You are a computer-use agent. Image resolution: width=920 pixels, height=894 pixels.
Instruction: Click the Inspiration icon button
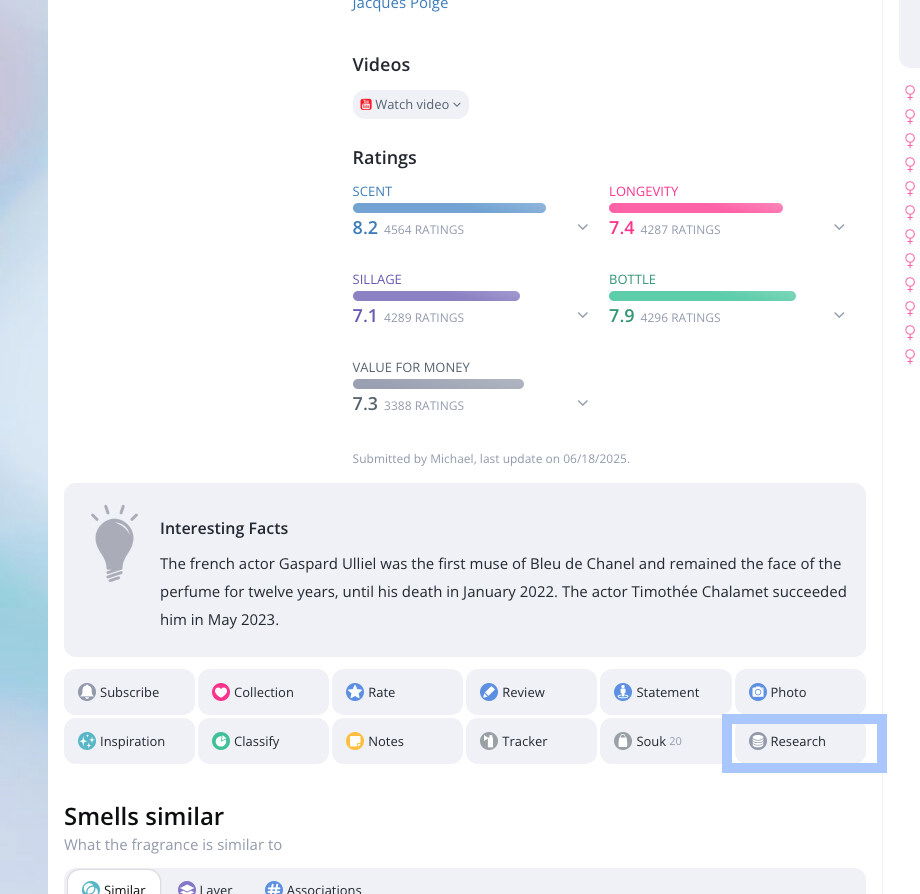(x=87, y=741)
